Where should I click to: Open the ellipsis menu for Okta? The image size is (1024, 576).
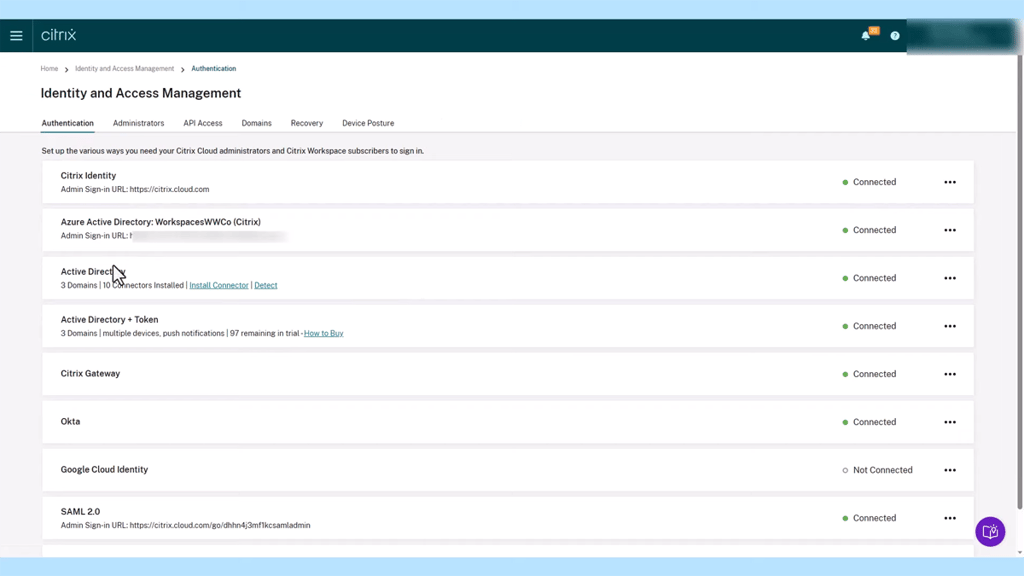[x=949, y=421]
